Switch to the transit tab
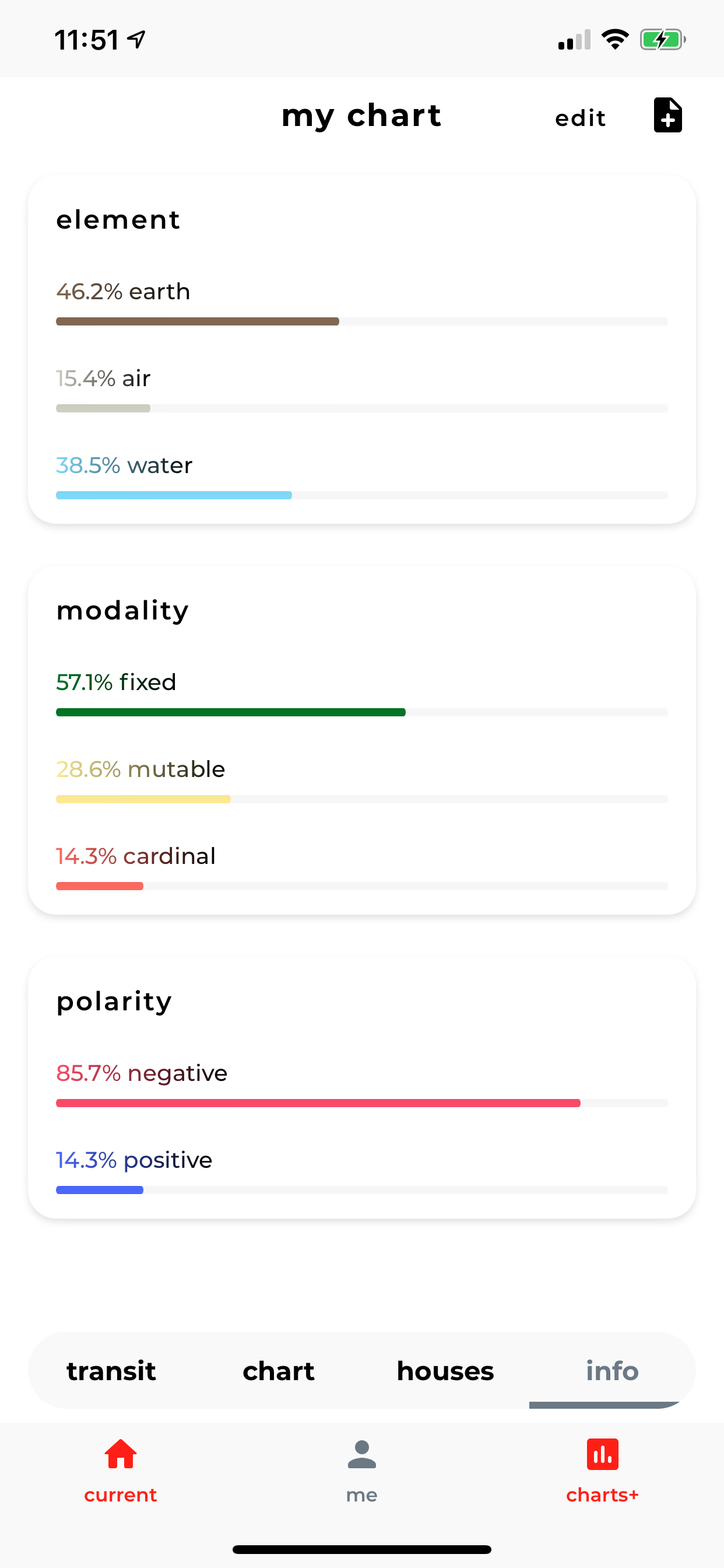 click(111, 1371)
